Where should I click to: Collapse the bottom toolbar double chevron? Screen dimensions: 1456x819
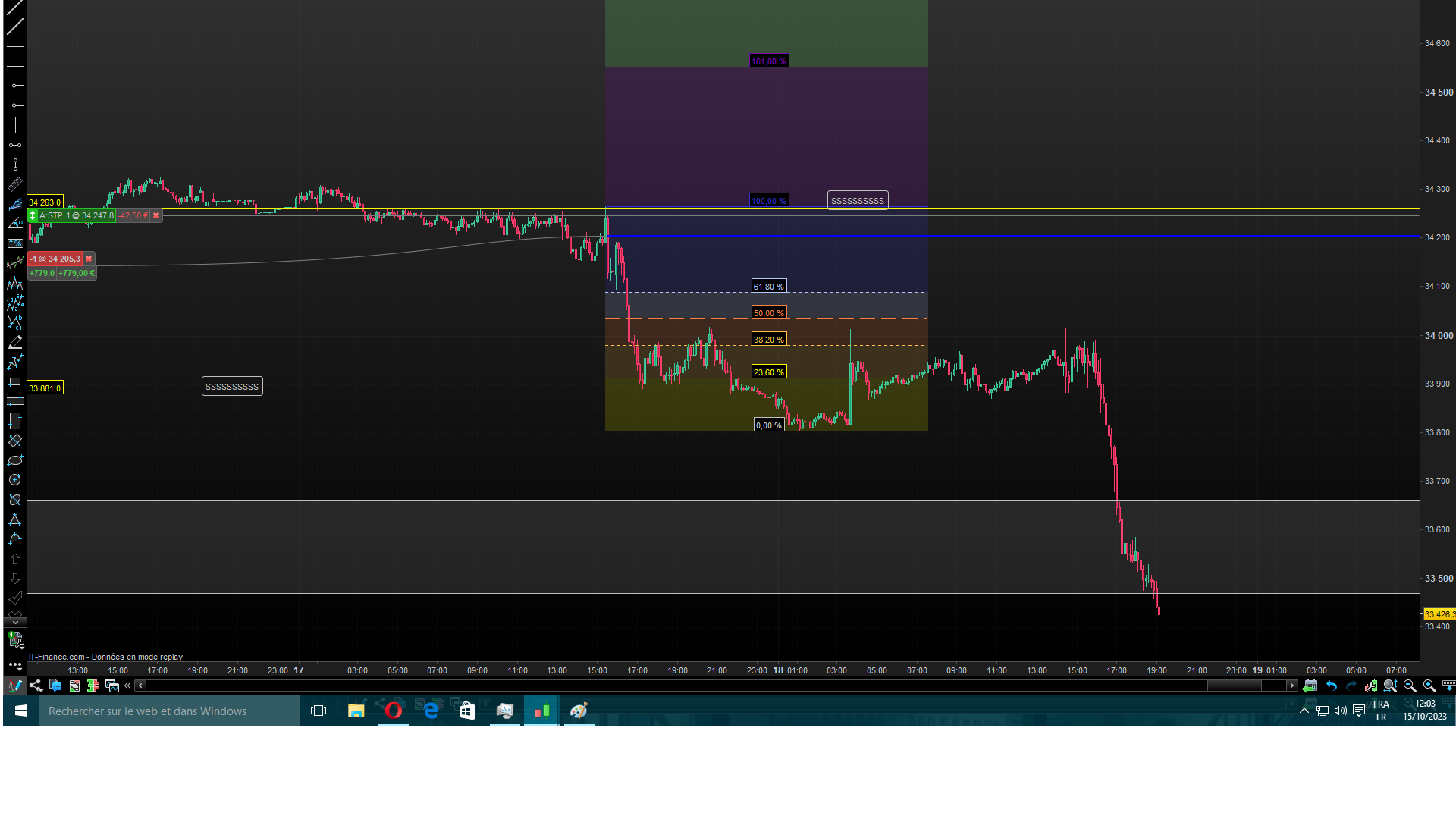127,686
